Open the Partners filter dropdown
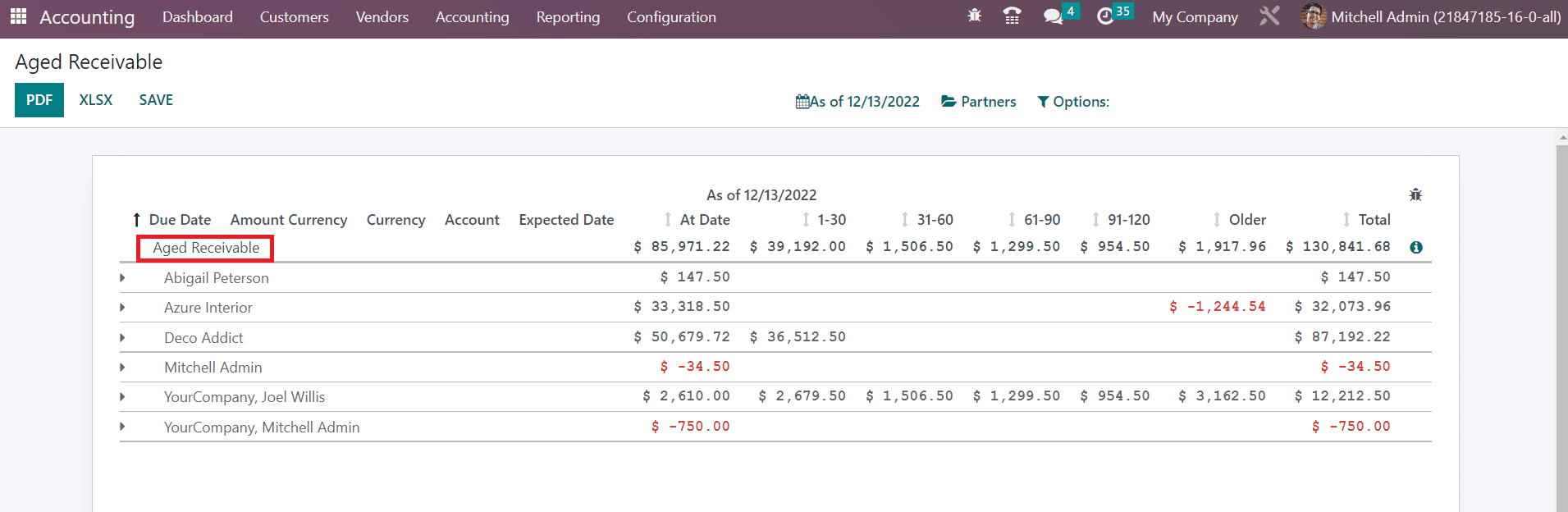This screenshot has width=1568, height=512. [x=978, y=102]
